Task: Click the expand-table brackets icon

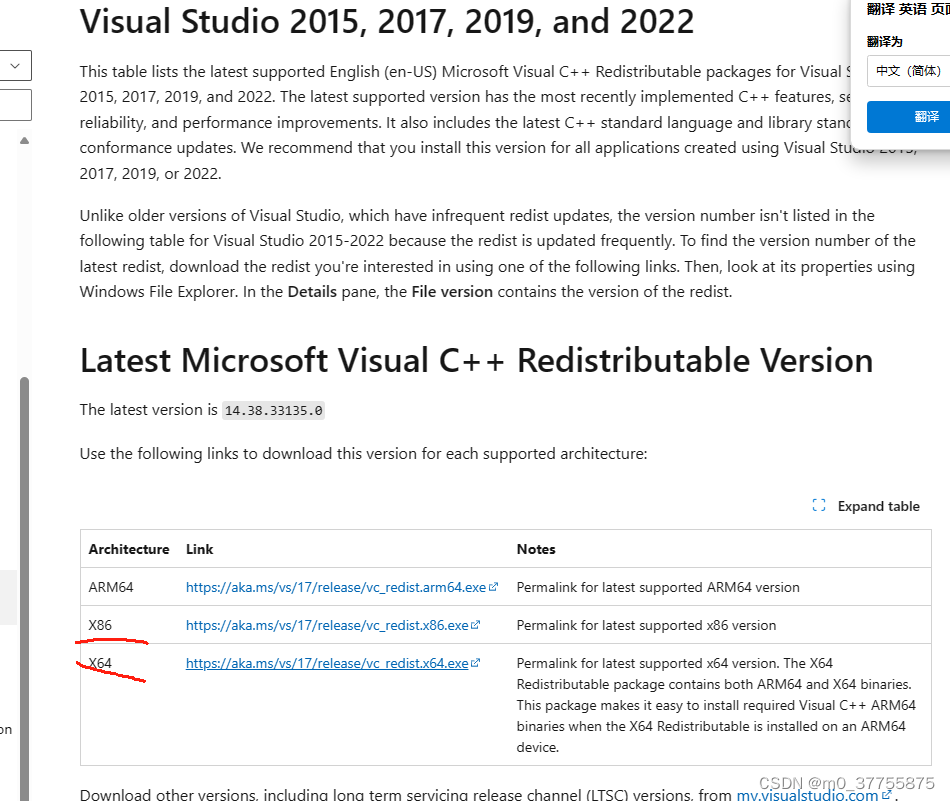Action: coord(819,505)
